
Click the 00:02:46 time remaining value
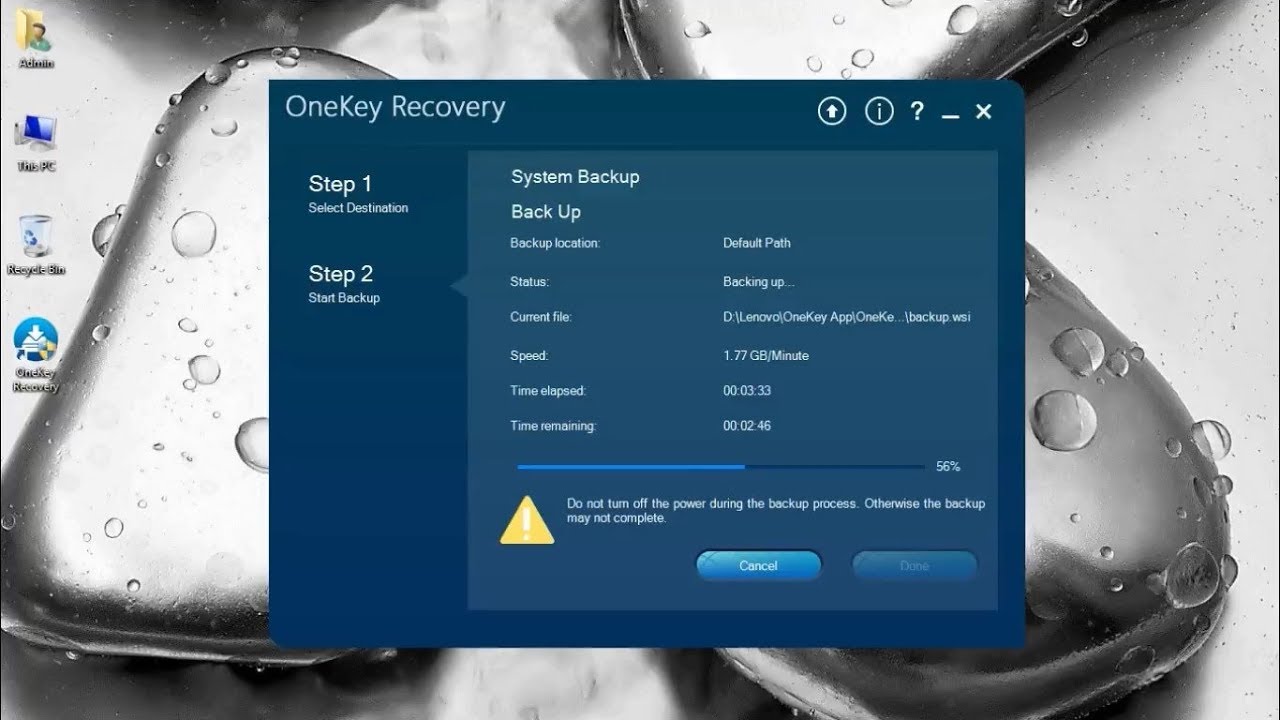[747, 426]
